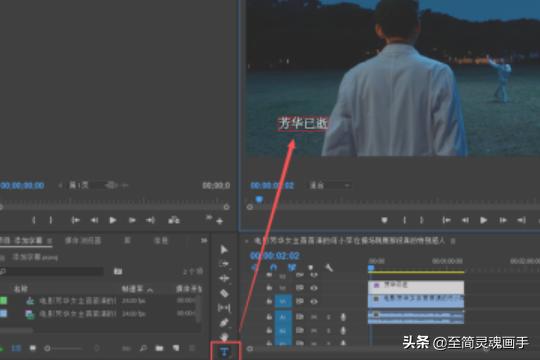Image resolution: width=540 pixels, height=360 pixels.
Task: Click the Project panel search field
Action: coord(52,271)
